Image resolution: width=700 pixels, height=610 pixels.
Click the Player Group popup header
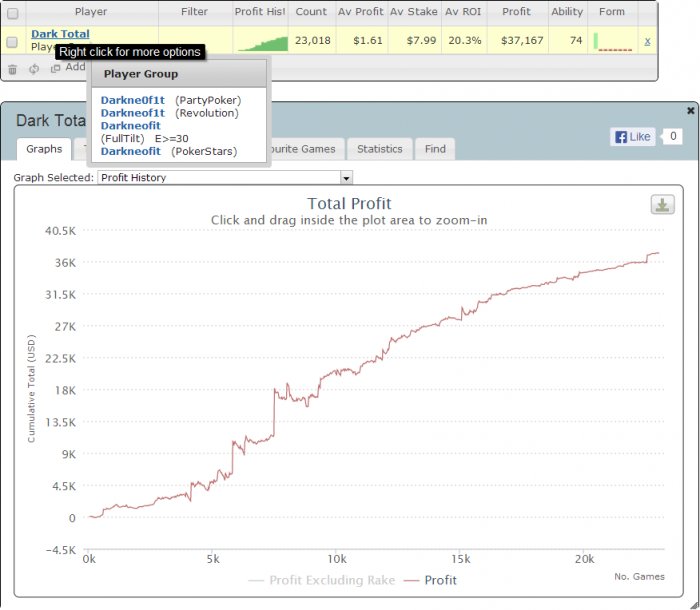click(179, 74)
